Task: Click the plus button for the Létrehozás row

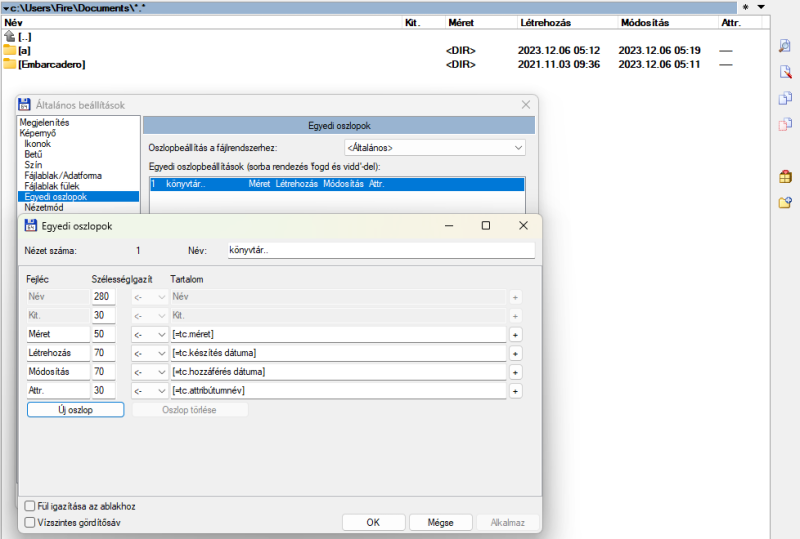Action: (x=515, y=354)
